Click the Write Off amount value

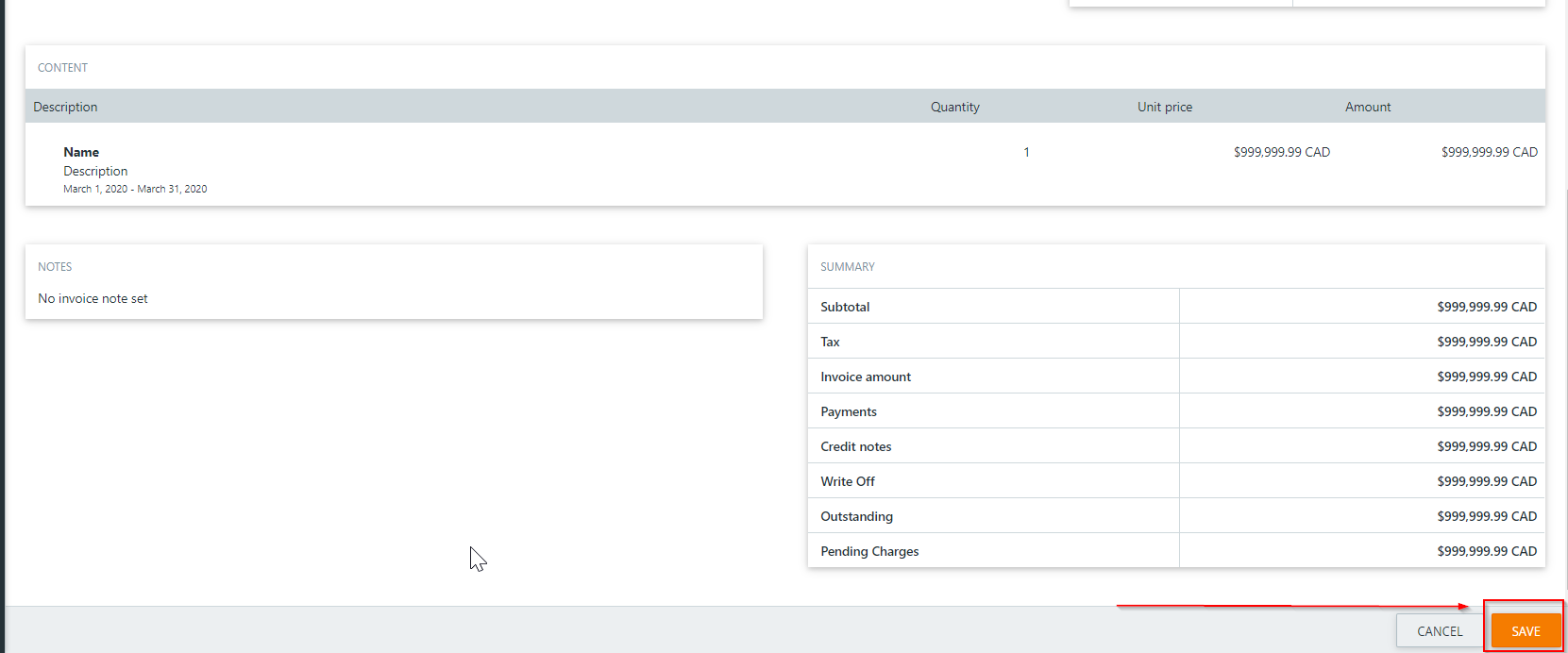1487,481
